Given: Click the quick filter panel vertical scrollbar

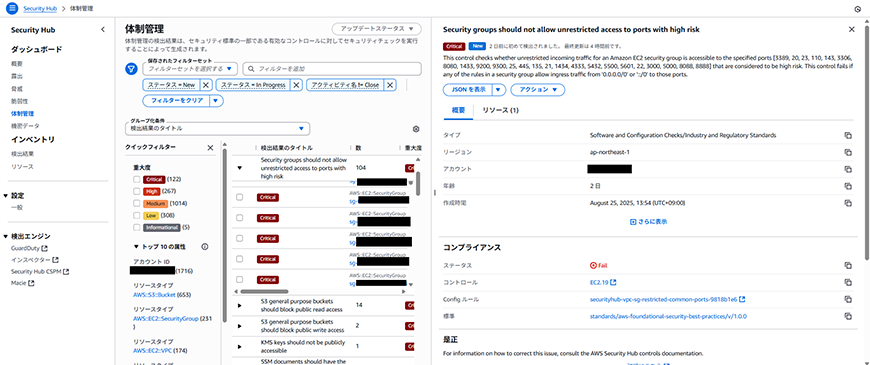Looking at the screenshot, I should tap(225, 236).
